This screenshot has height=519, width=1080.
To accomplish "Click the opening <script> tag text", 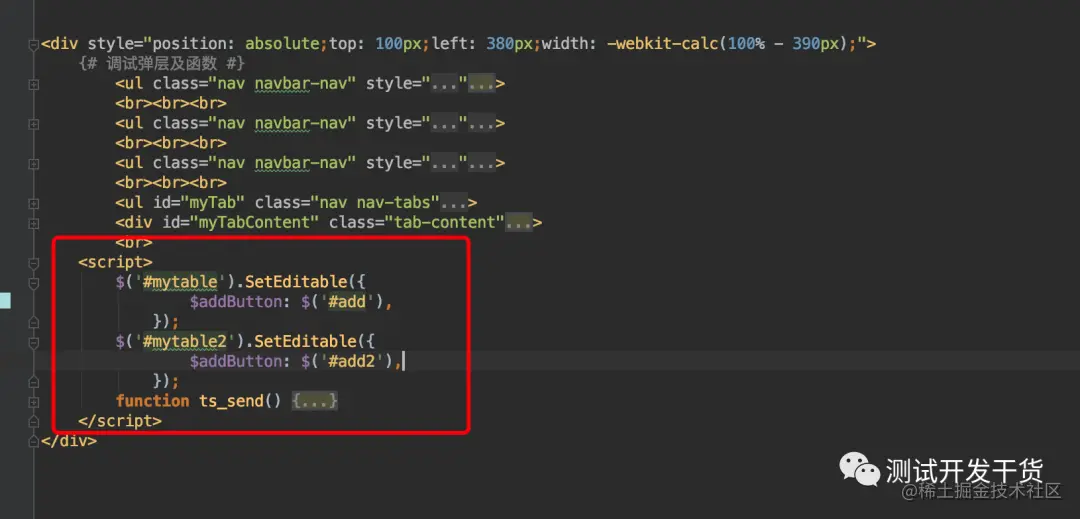I will click(116, 262).
